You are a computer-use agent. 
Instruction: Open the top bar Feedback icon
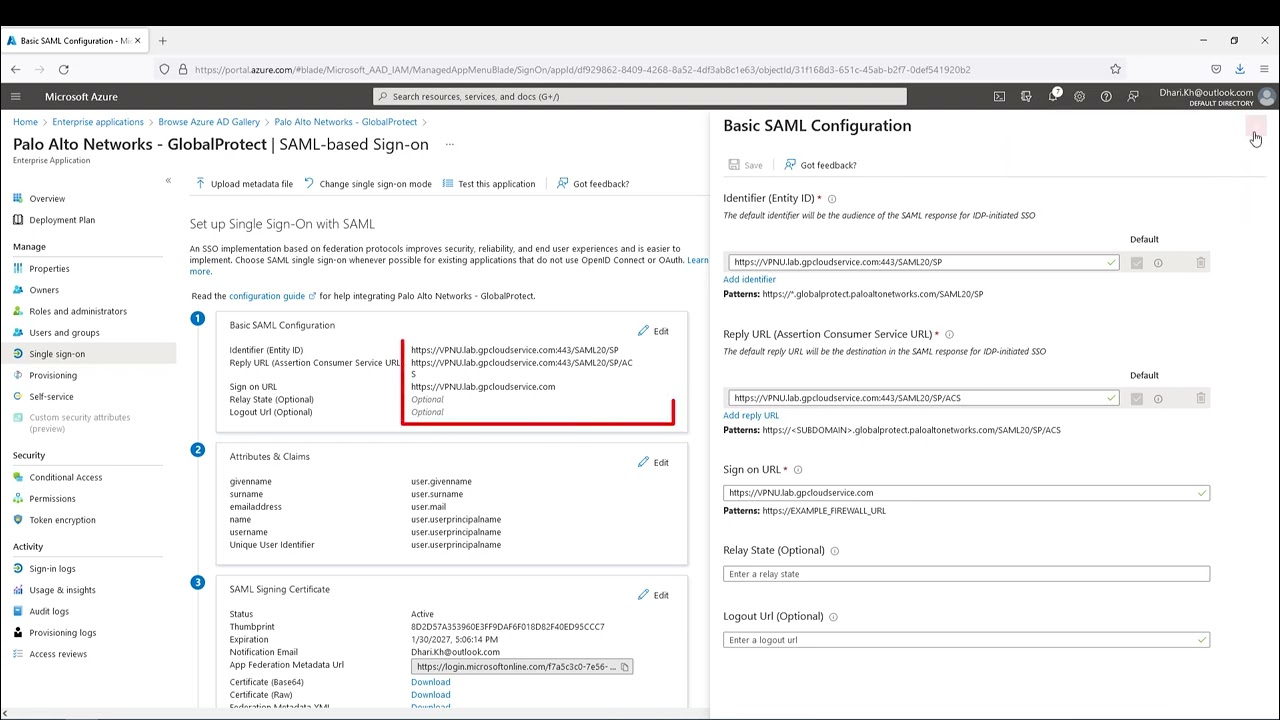1133,97
